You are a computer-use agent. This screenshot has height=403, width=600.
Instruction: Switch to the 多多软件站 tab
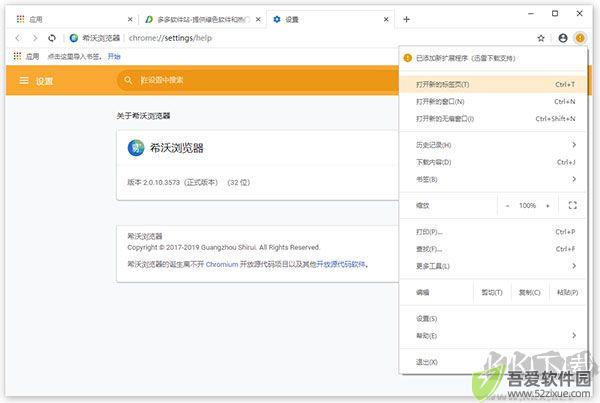tap(203, 19)
